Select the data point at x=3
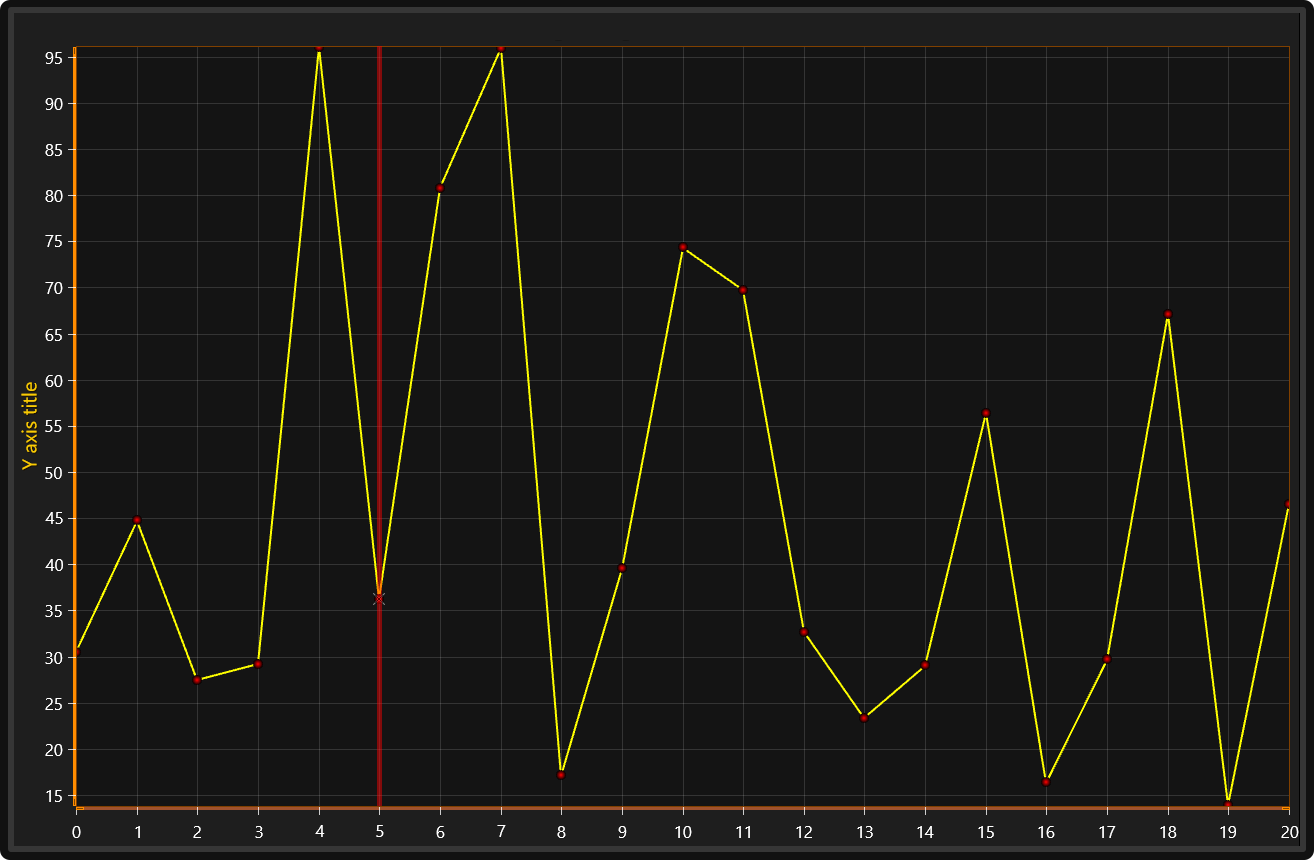This screenshot has width=1314, height=860. (x=258, y=664)
